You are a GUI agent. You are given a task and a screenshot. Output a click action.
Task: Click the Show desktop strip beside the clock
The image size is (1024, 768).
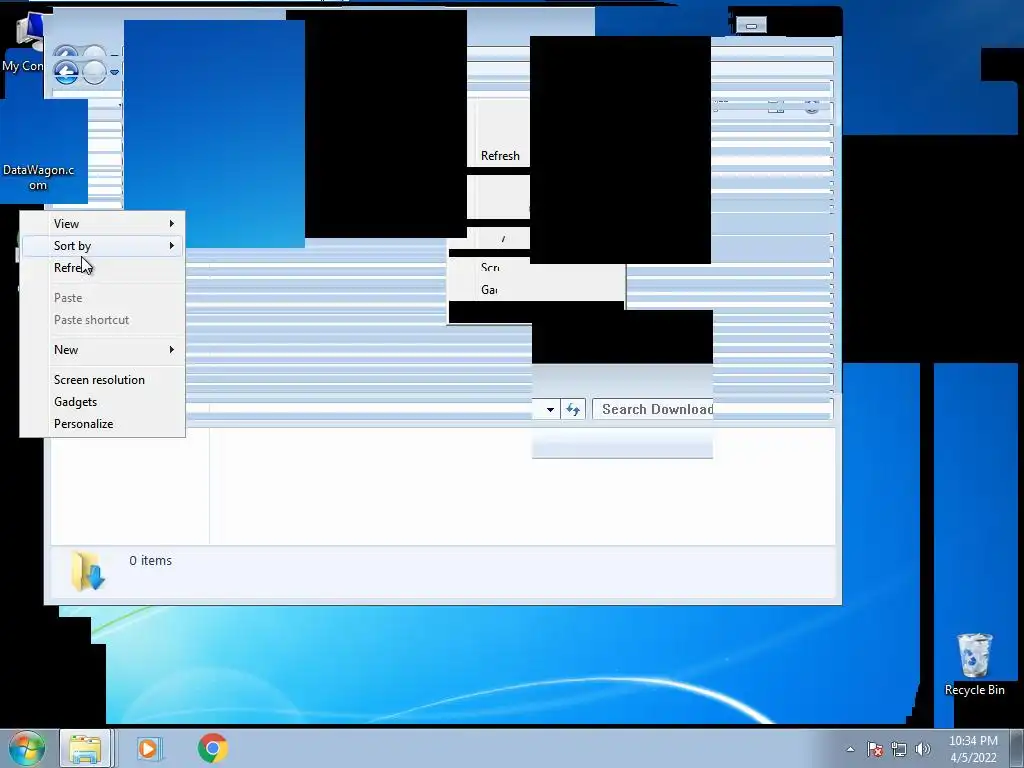[1017, 748]
